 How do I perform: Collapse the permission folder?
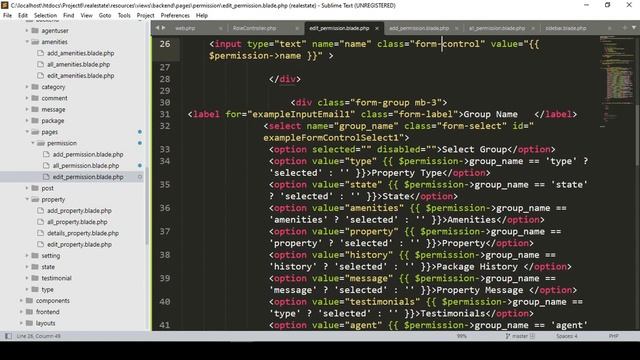tap(33, 143)
